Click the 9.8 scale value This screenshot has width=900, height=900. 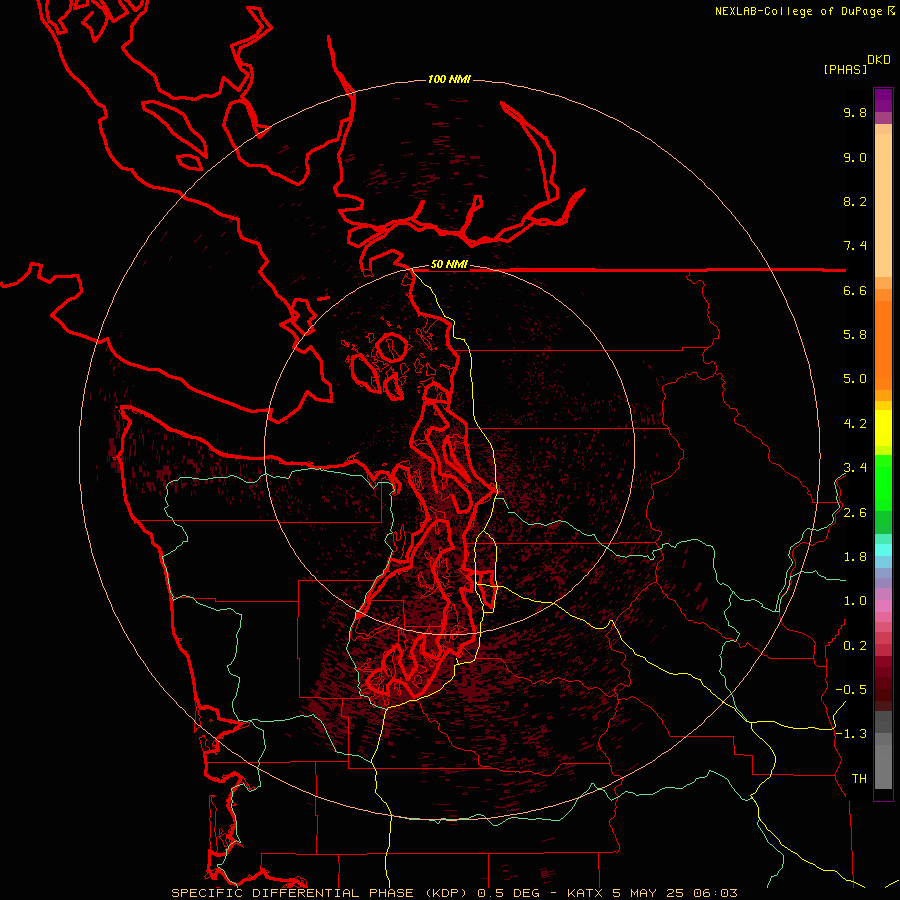(855, 112)
